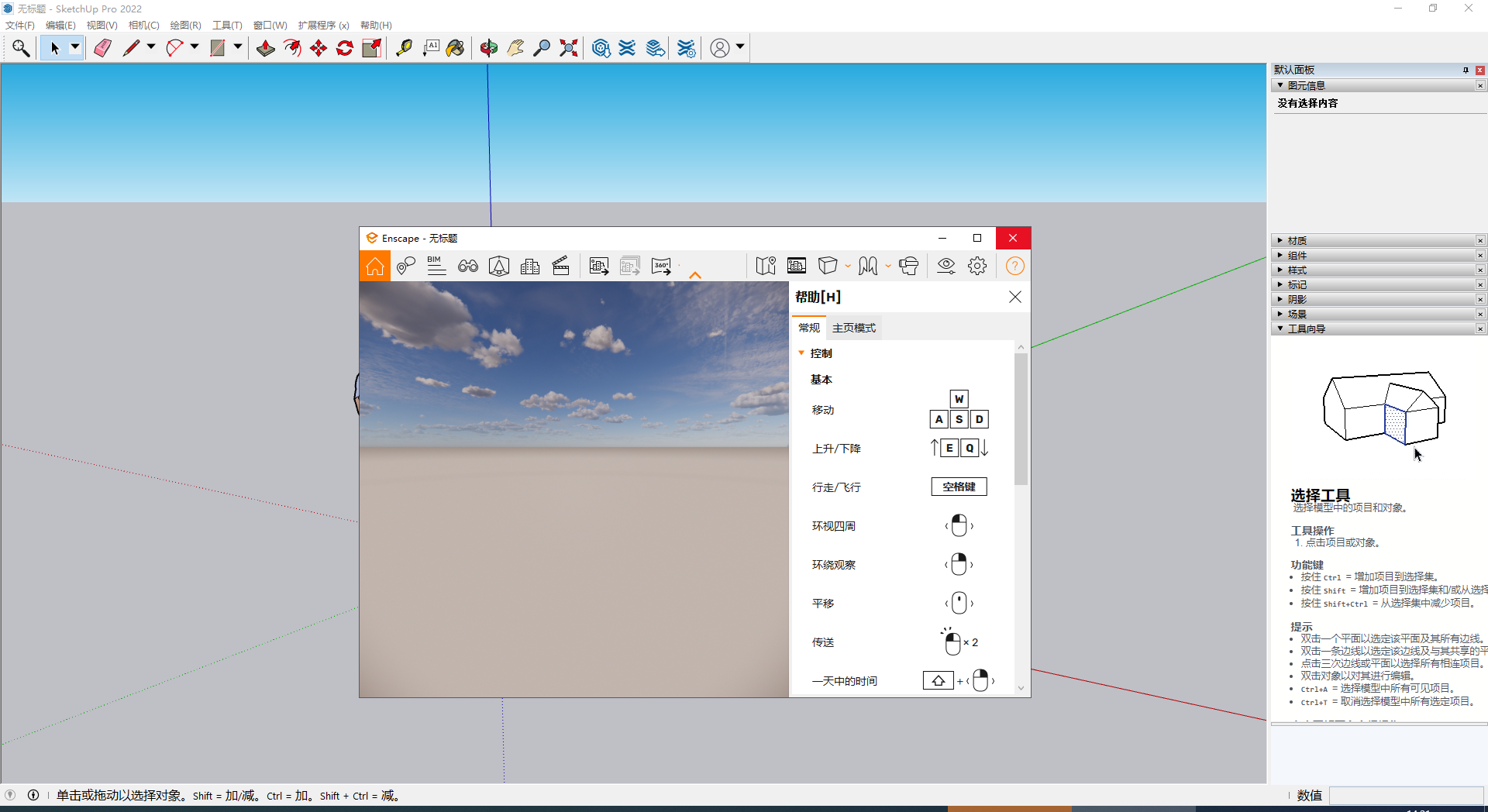
Task: Pick the Paint Bucket tool
Action: coord(455,47)
